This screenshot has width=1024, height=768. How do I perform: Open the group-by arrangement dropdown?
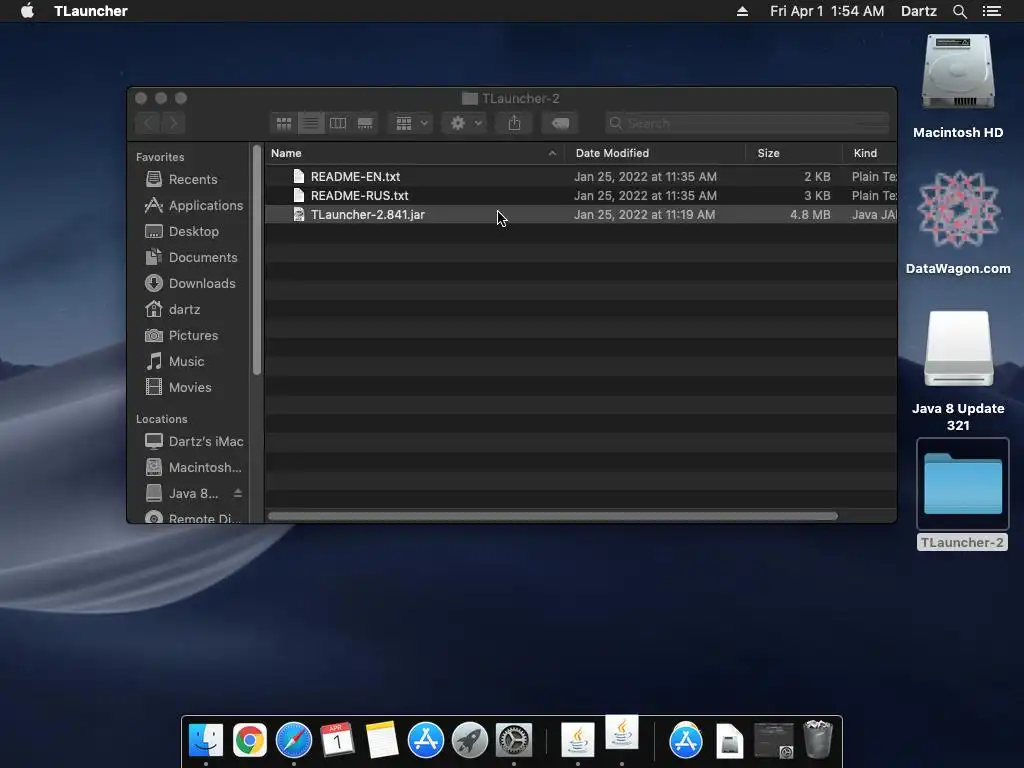[411, 123]
